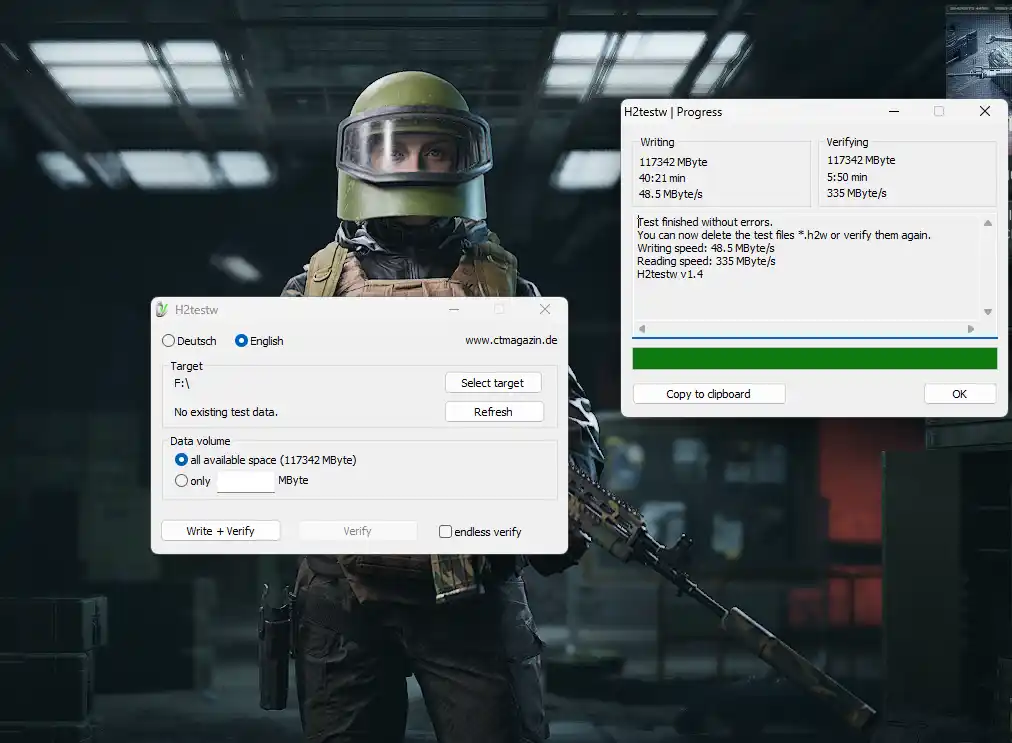Screen dimensions: 1012x743
Task: Click the 'H2testw v1.4' log line
Action: [670, 274]
